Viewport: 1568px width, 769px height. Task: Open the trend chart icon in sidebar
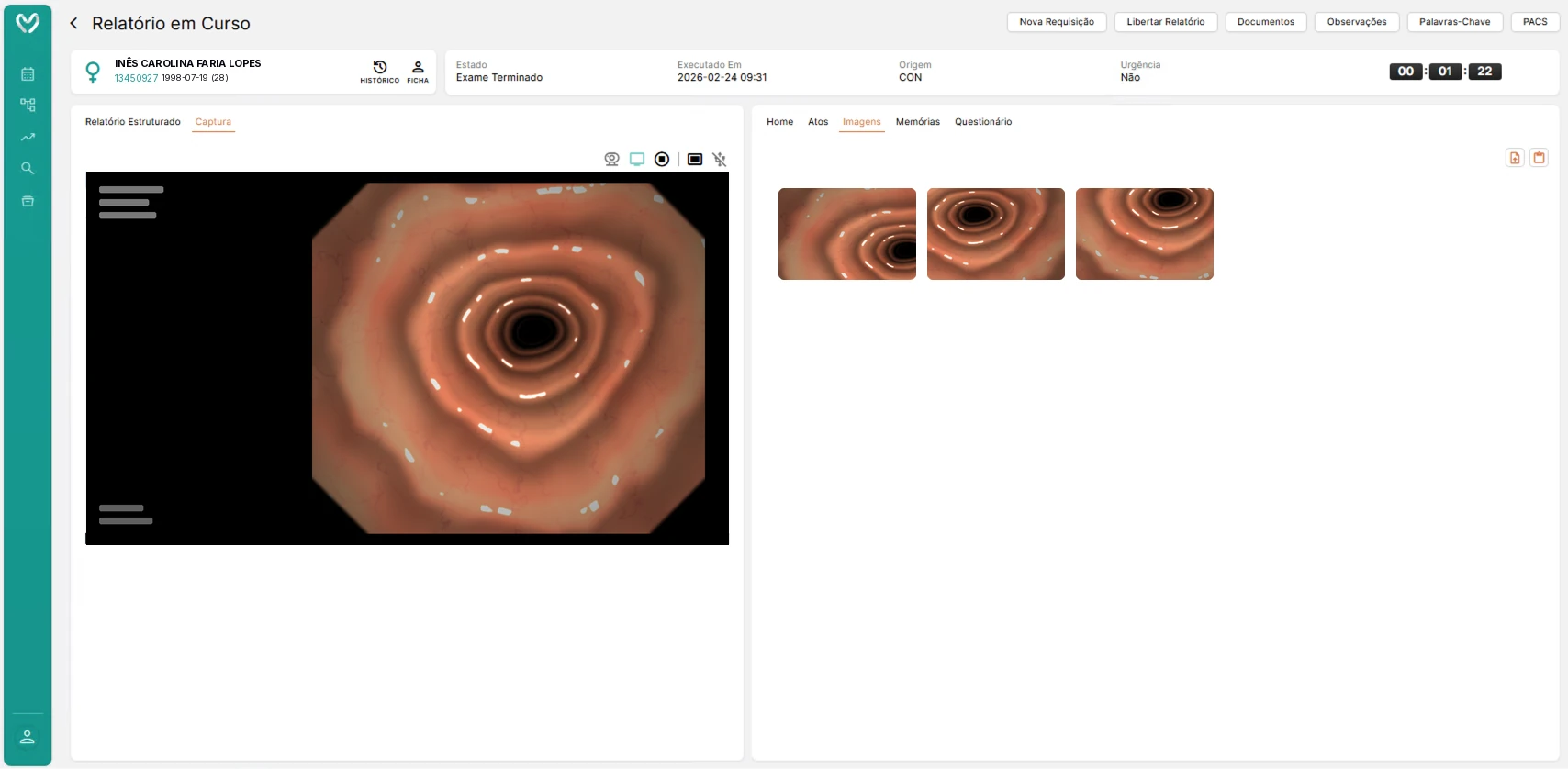tap(28, 137)
